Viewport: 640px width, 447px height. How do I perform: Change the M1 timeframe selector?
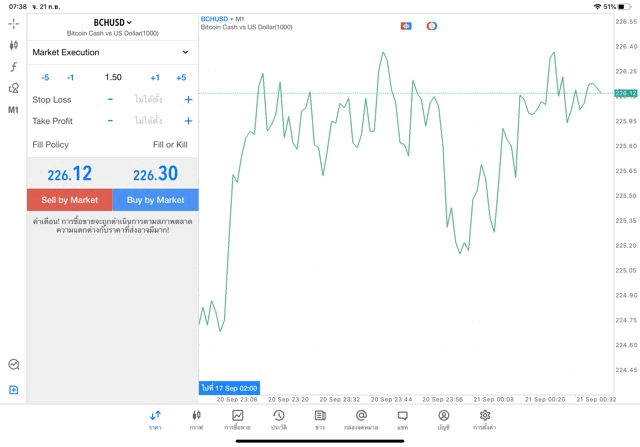[x=13, y=110]
